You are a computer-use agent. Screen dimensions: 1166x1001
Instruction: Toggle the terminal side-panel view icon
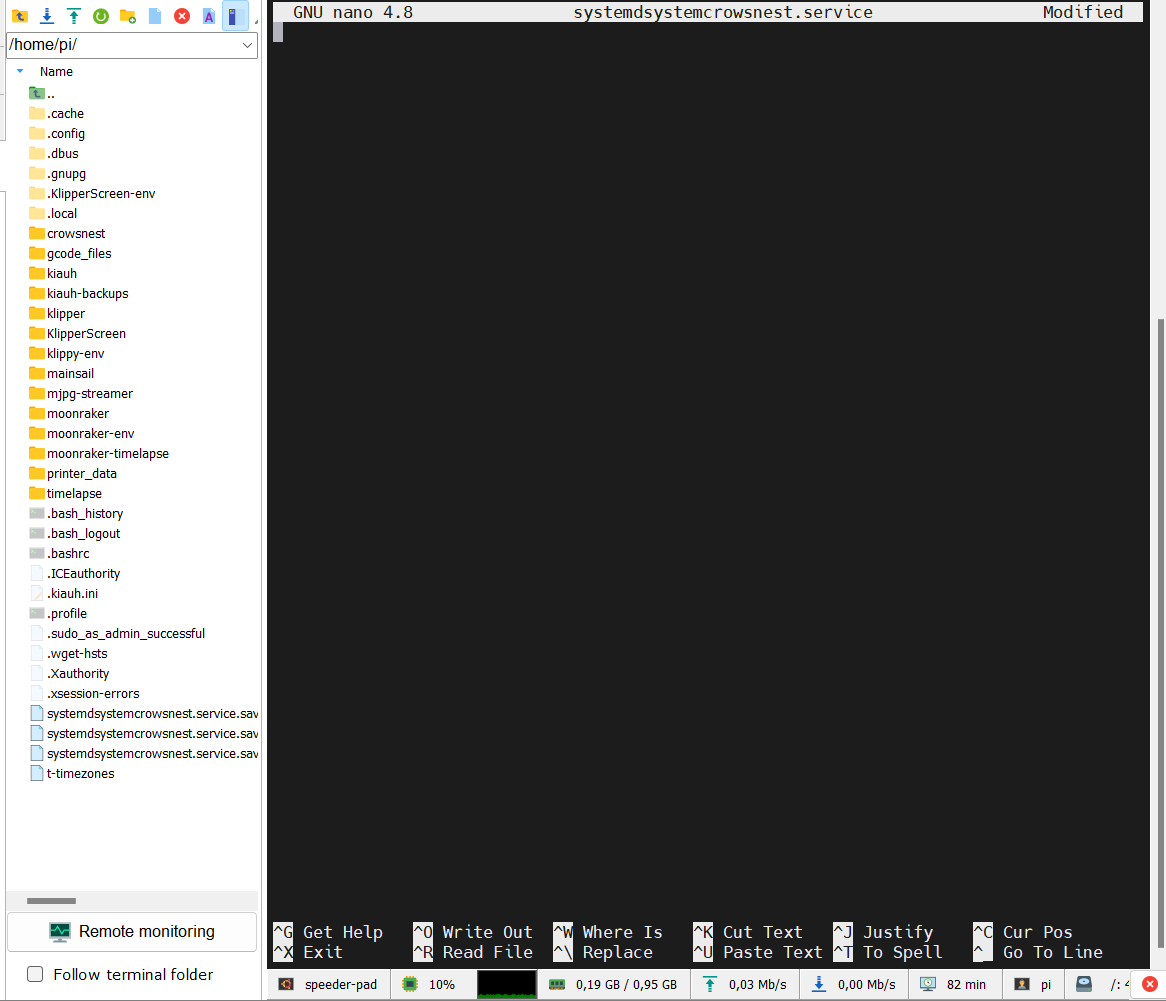point(235,16)
